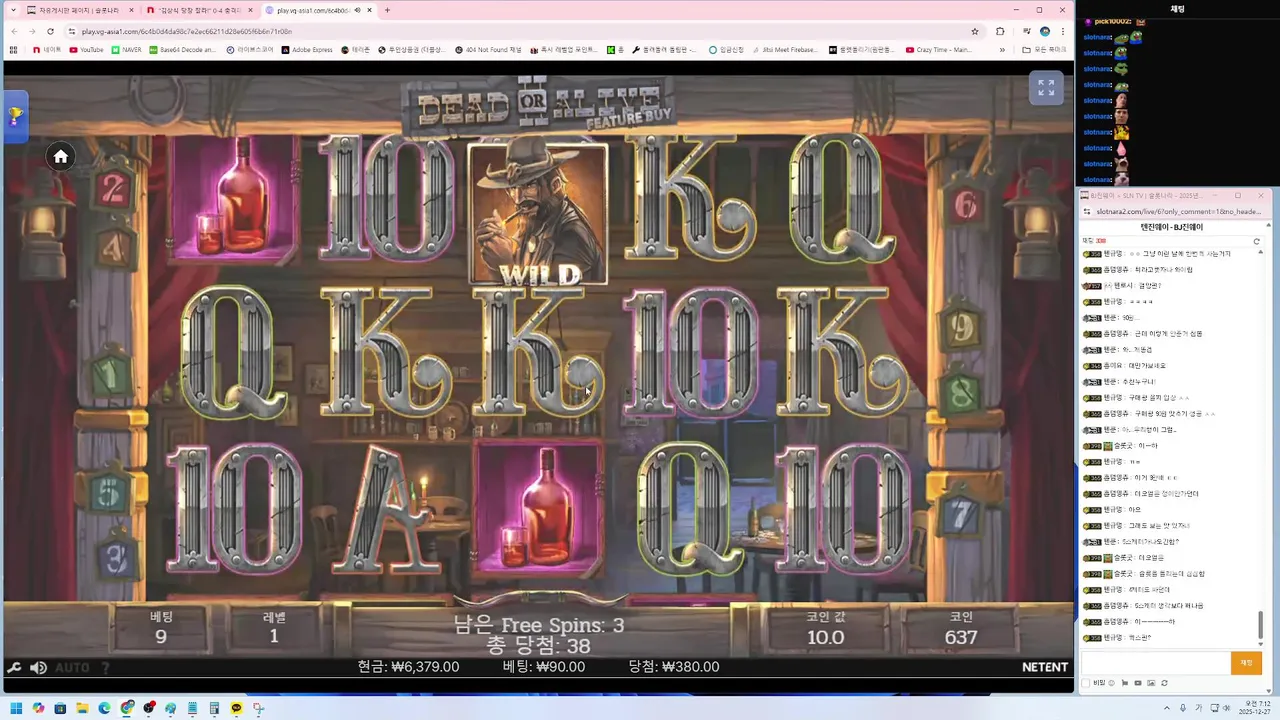This screenshot has height=720, width=1280.
Task: Click the chat panel vertical scrollbar
Action: tap(1260, 627)
